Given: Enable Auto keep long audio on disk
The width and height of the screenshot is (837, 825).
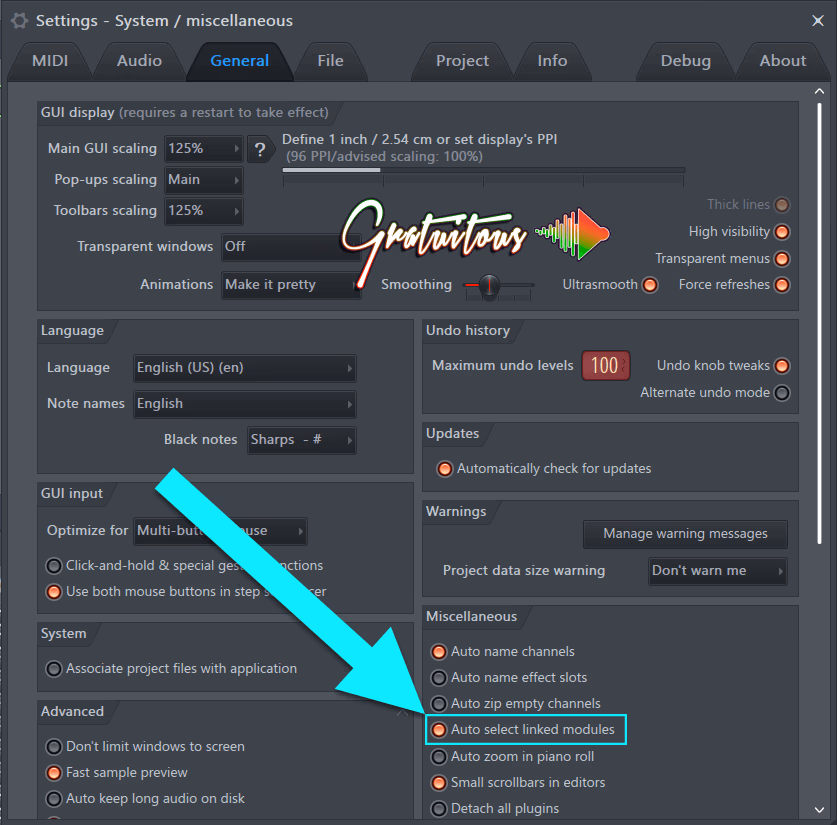Looking at the screenshot, I should pos(53,799).
